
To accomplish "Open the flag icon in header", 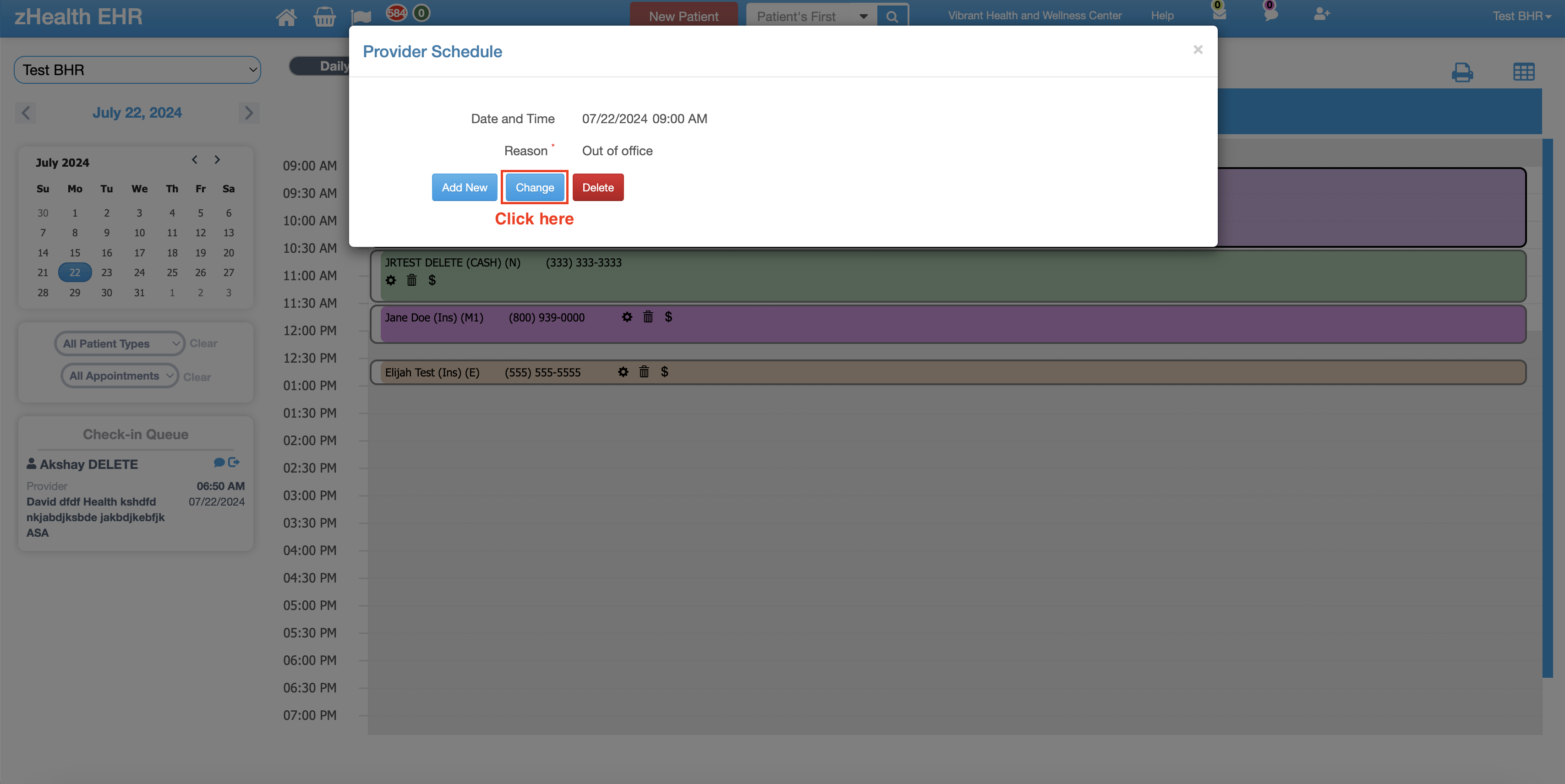I will (361, 16).
